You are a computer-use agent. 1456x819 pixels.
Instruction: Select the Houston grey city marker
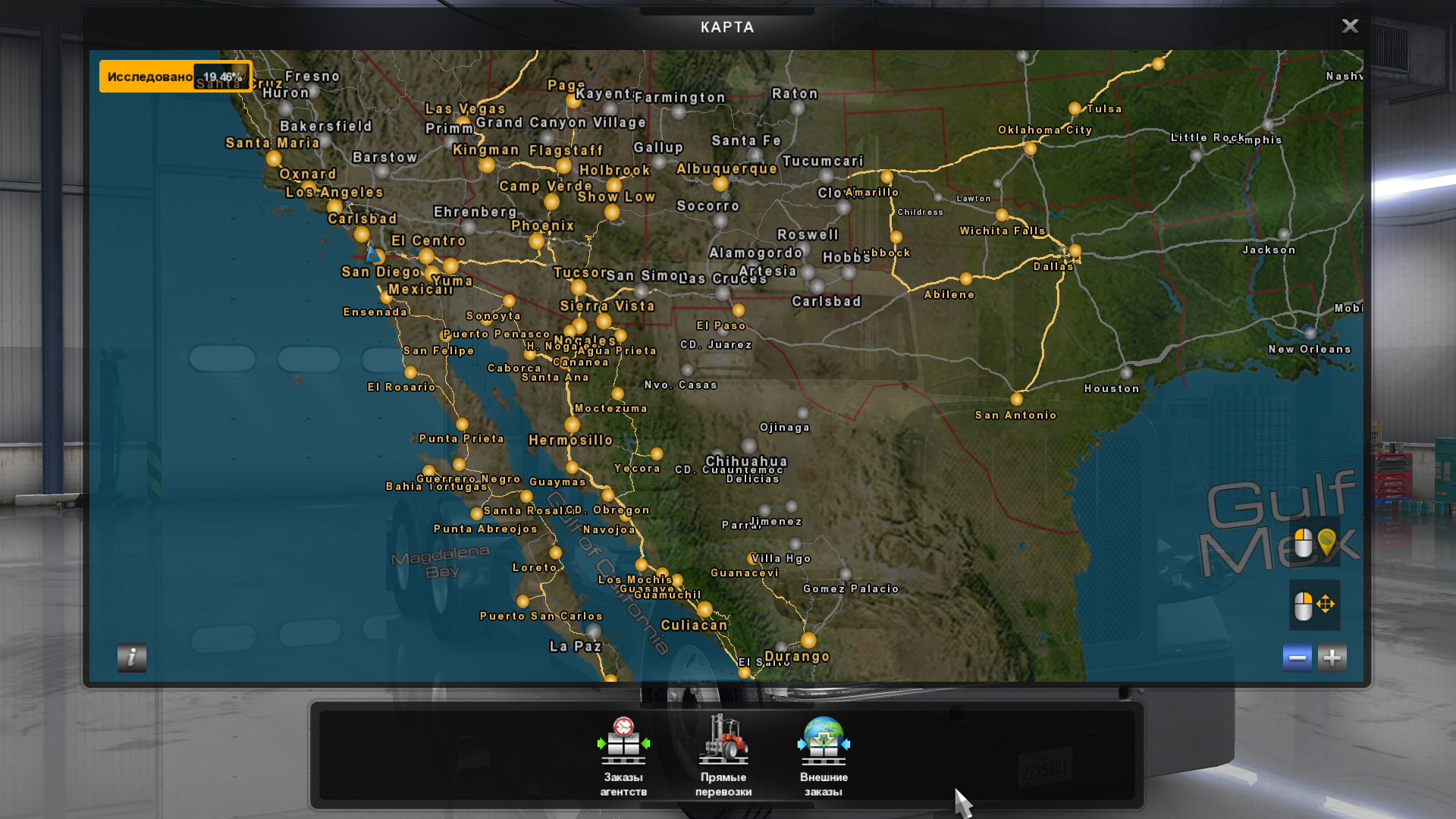(1126, 372)
